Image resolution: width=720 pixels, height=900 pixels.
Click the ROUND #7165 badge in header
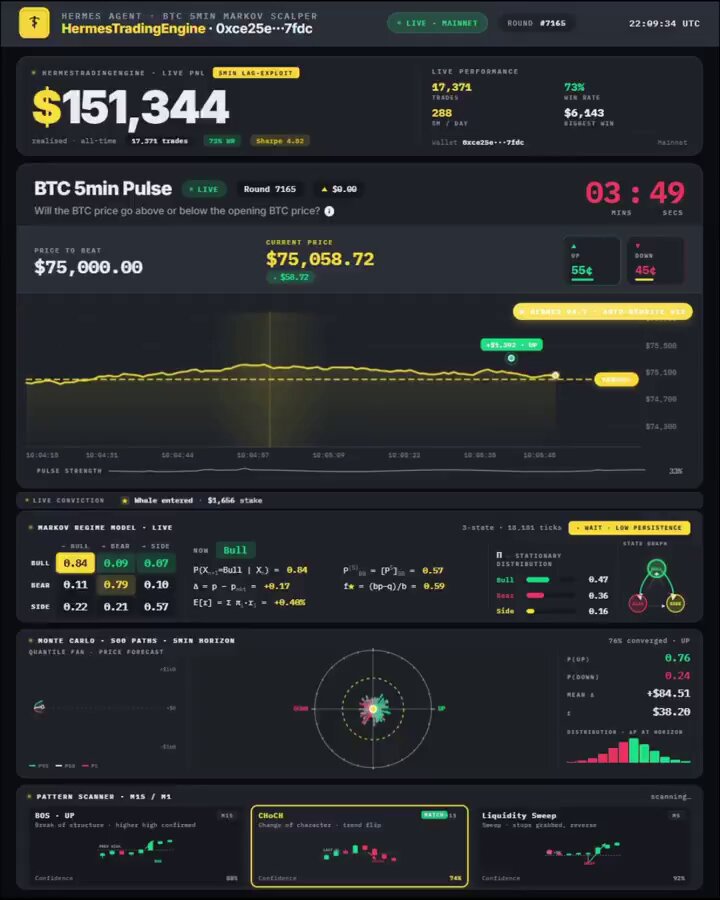pos(536,23)
